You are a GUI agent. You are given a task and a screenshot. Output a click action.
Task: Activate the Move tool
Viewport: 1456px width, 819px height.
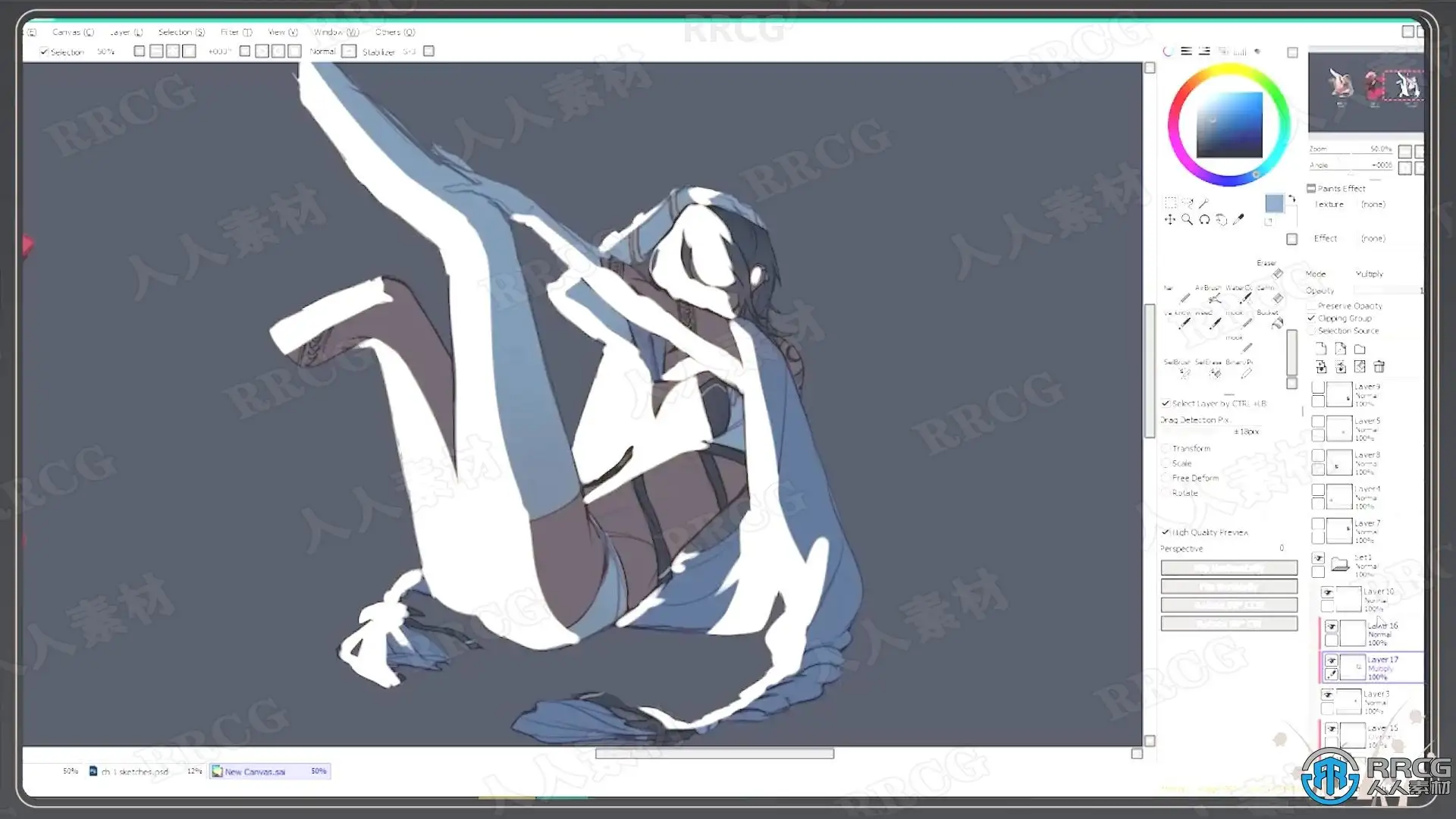[x=1170, y=220]
